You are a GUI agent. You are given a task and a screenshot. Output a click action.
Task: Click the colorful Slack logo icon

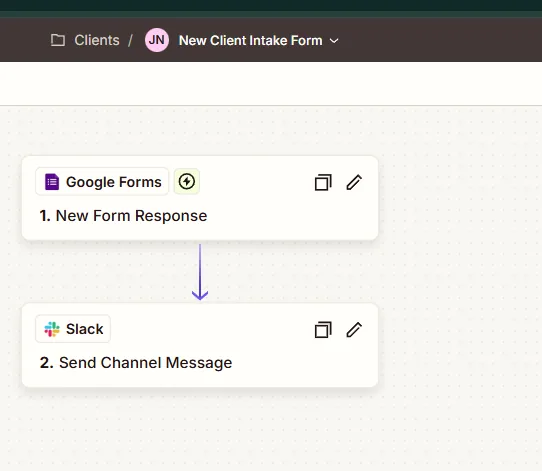(52, 329)
